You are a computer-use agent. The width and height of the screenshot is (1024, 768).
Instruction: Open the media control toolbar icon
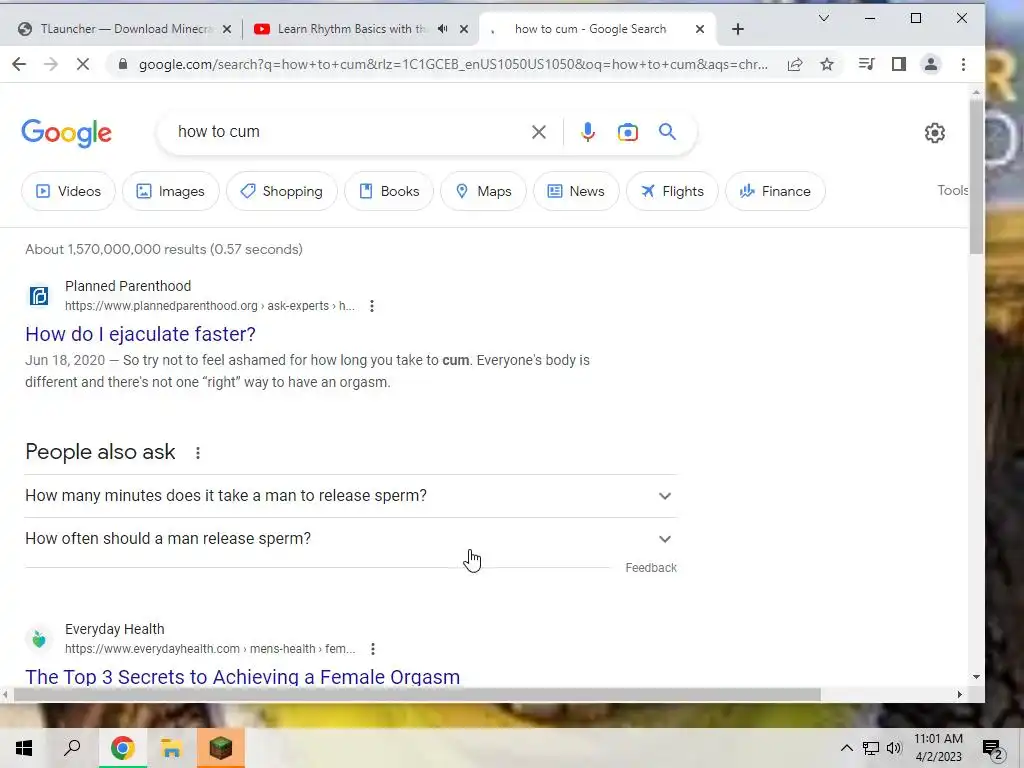click(x=867, y=64)
